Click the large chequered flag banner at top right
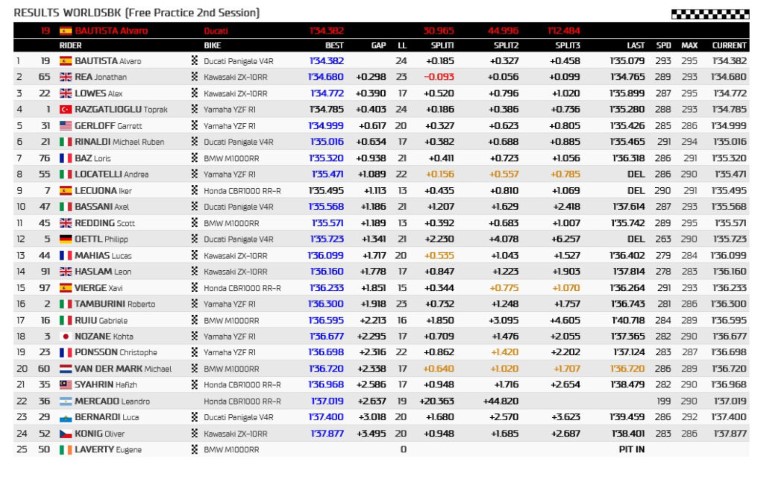This screenshot has height=480, width=764. pyautogui.click(x=710, y=14)
